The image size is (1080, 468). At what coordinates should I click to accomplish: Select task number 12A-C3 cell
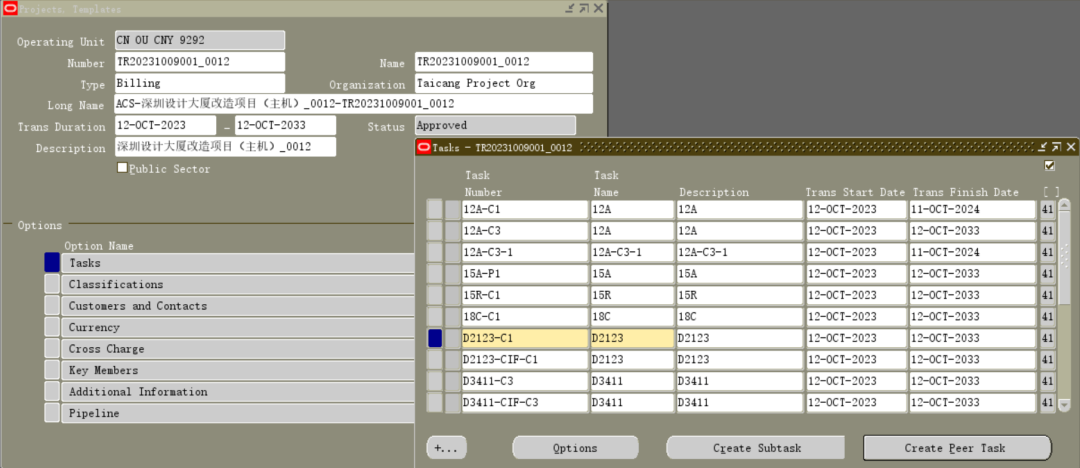(x=525, y=230)
